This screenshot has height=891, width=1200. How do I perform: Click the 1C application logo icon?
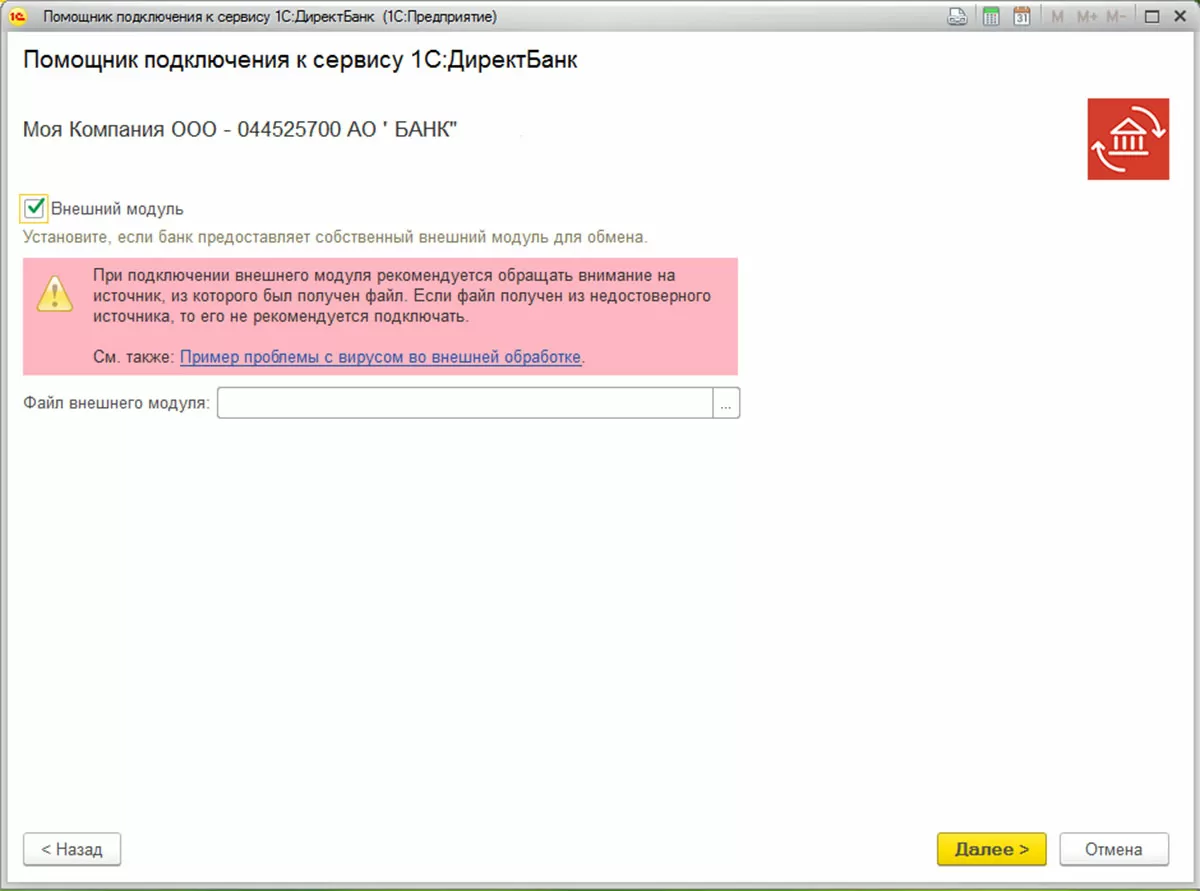coord(17,17)
